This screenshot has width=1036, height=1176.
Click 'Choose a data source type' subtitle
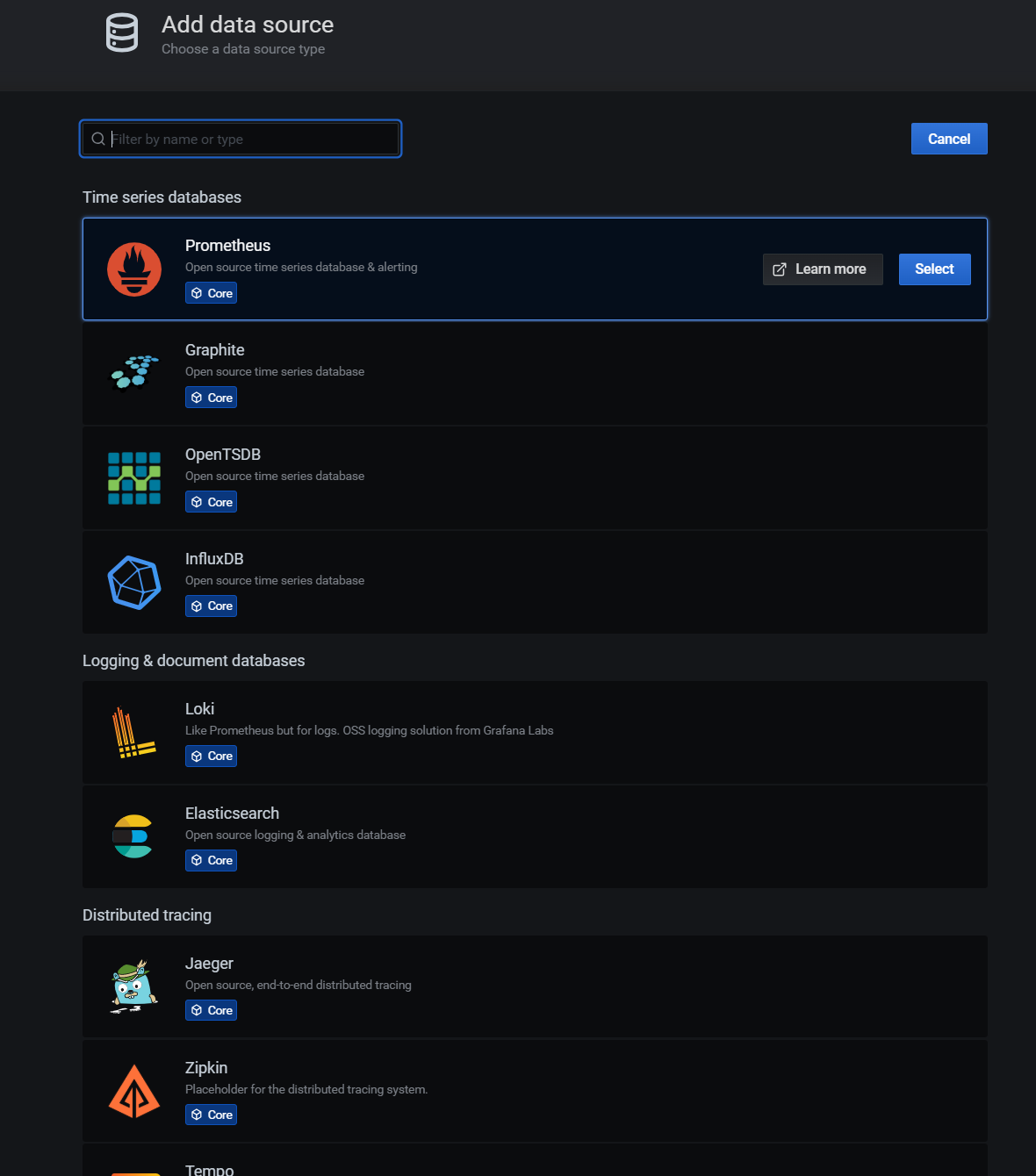(x=243, y=49)
